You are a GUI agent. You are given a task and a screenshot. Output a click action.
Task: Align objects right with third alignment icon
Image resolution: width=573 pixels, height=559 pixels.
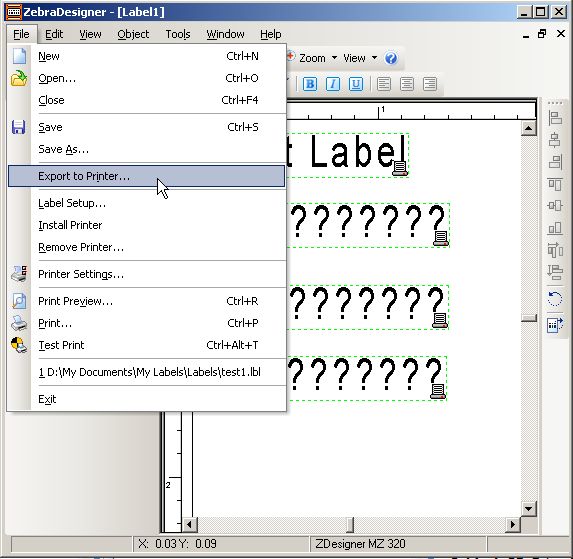(x=555, y=162)
